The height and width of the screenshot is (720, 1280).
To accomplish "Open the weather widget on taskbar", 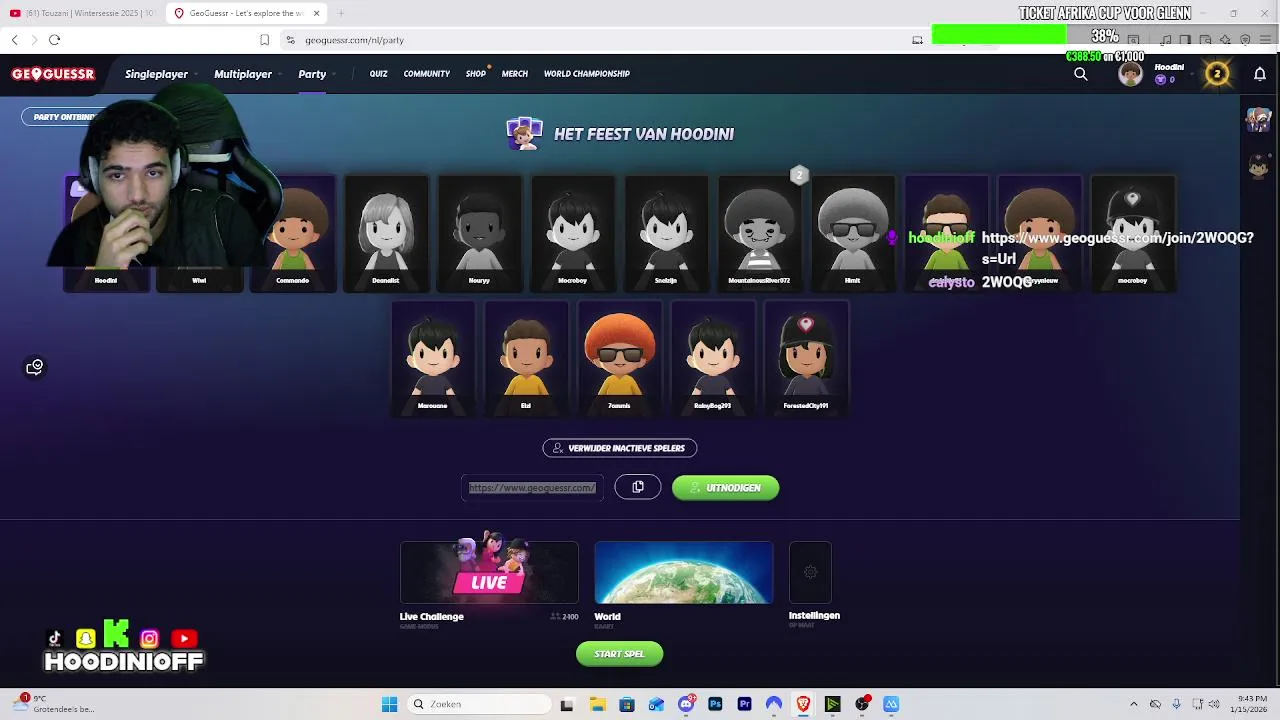I will (x=55, y=704).
